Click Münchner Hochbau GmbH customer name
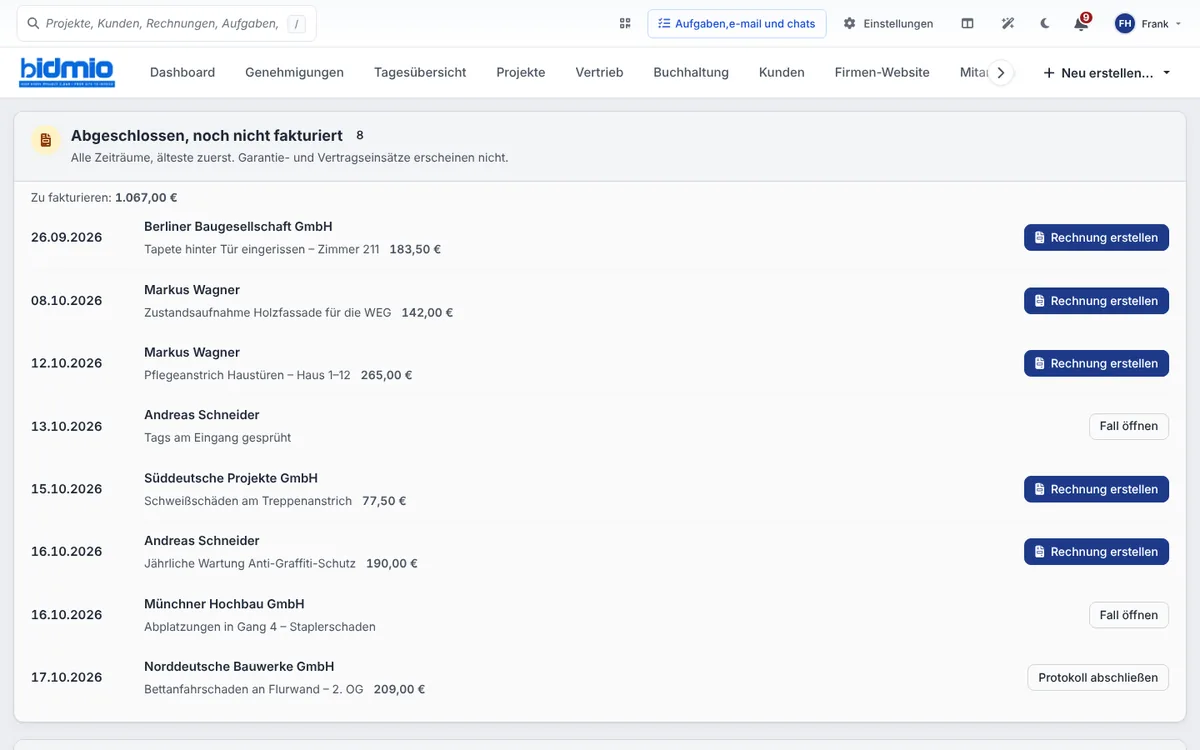Screen dimensions: 1200x750 [x=224, y=604]
